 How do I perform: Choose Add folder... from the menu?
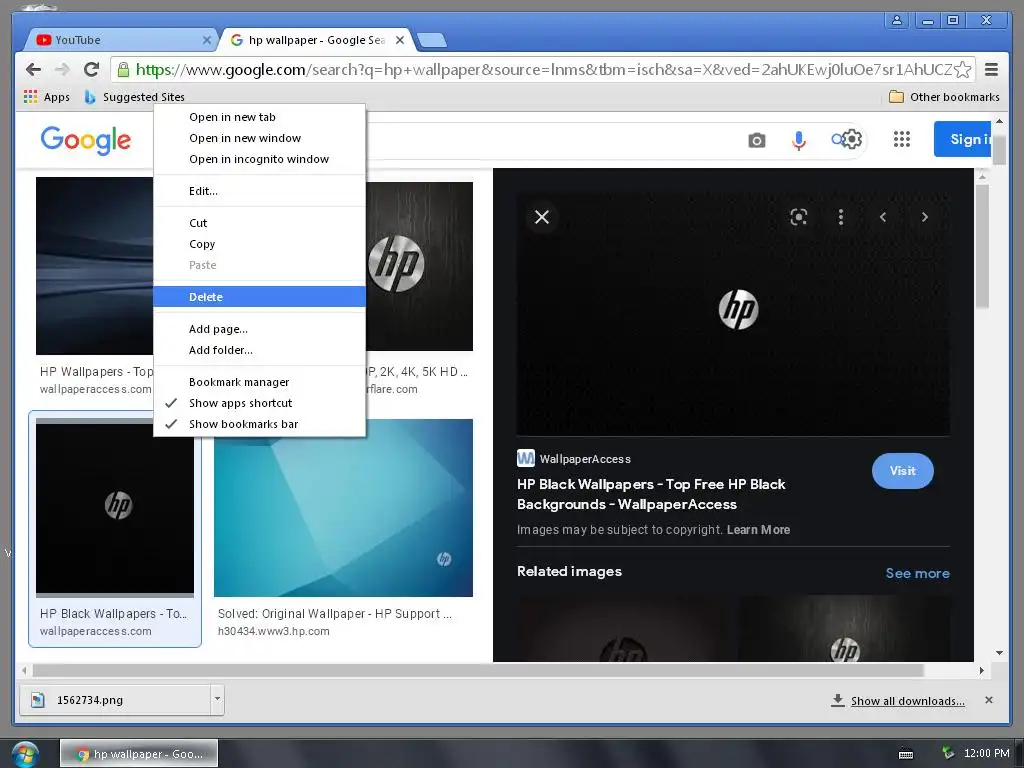pos(259,349)
